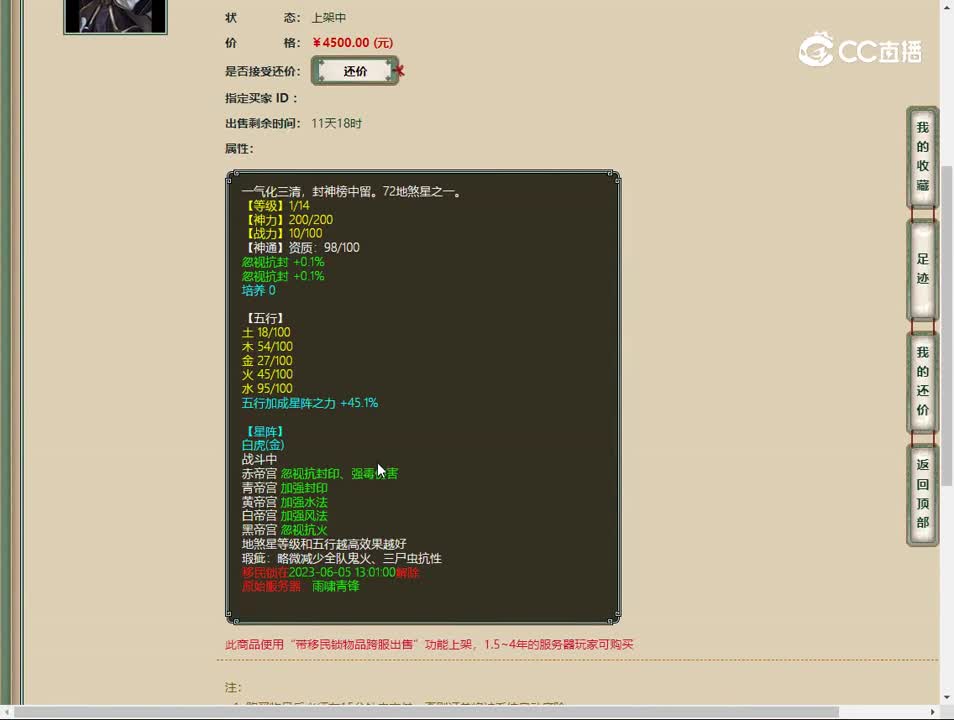Click the 【五行】 heading
The height and width of the screenshot is (720, 954).
click(x=265, y=318)
